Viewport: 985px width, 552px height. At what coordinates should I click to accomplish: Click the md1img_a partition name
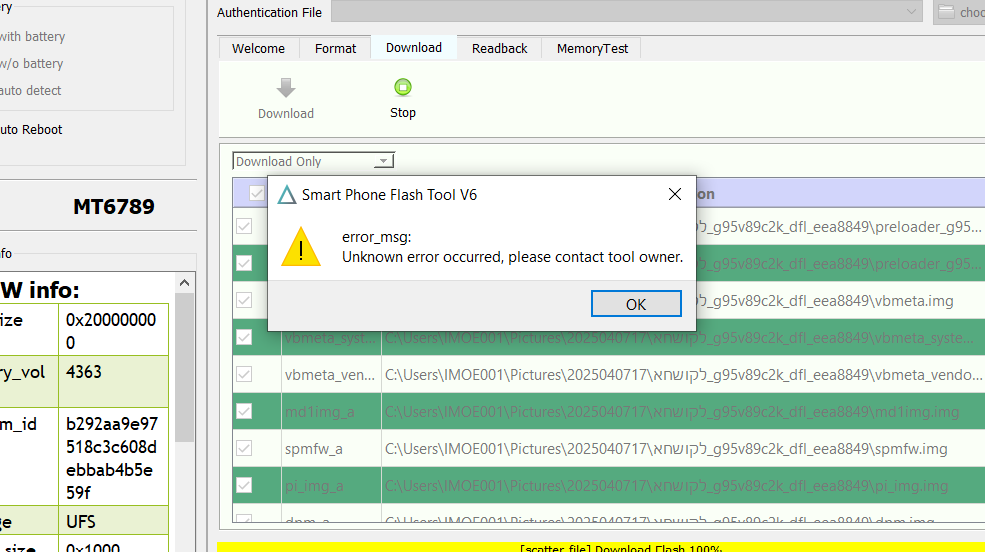point(319,412)
